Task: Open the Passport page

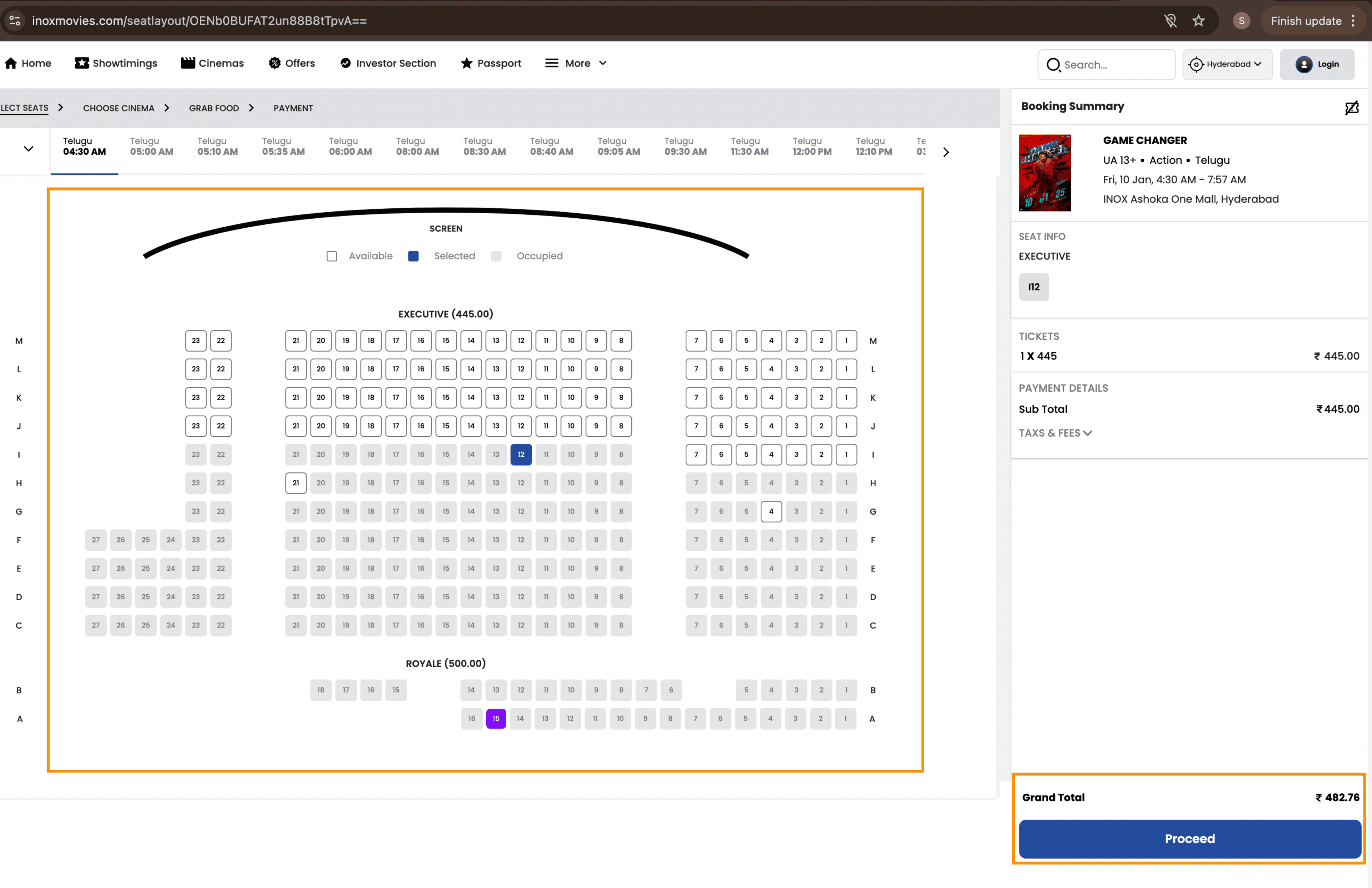Action: click(x=491, y=63)
